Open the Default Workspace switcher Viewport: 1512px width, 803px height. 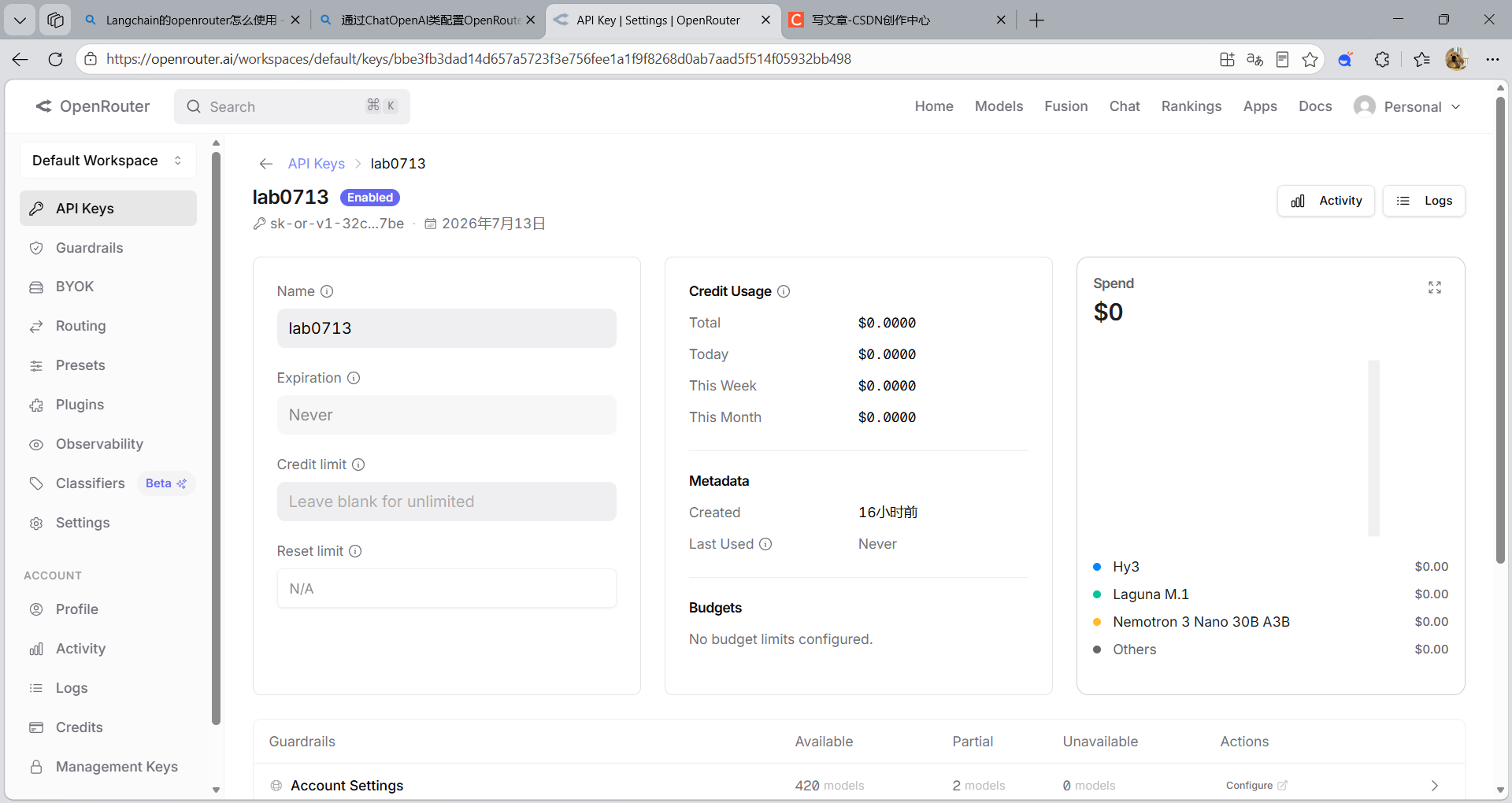tap(108, 161)
